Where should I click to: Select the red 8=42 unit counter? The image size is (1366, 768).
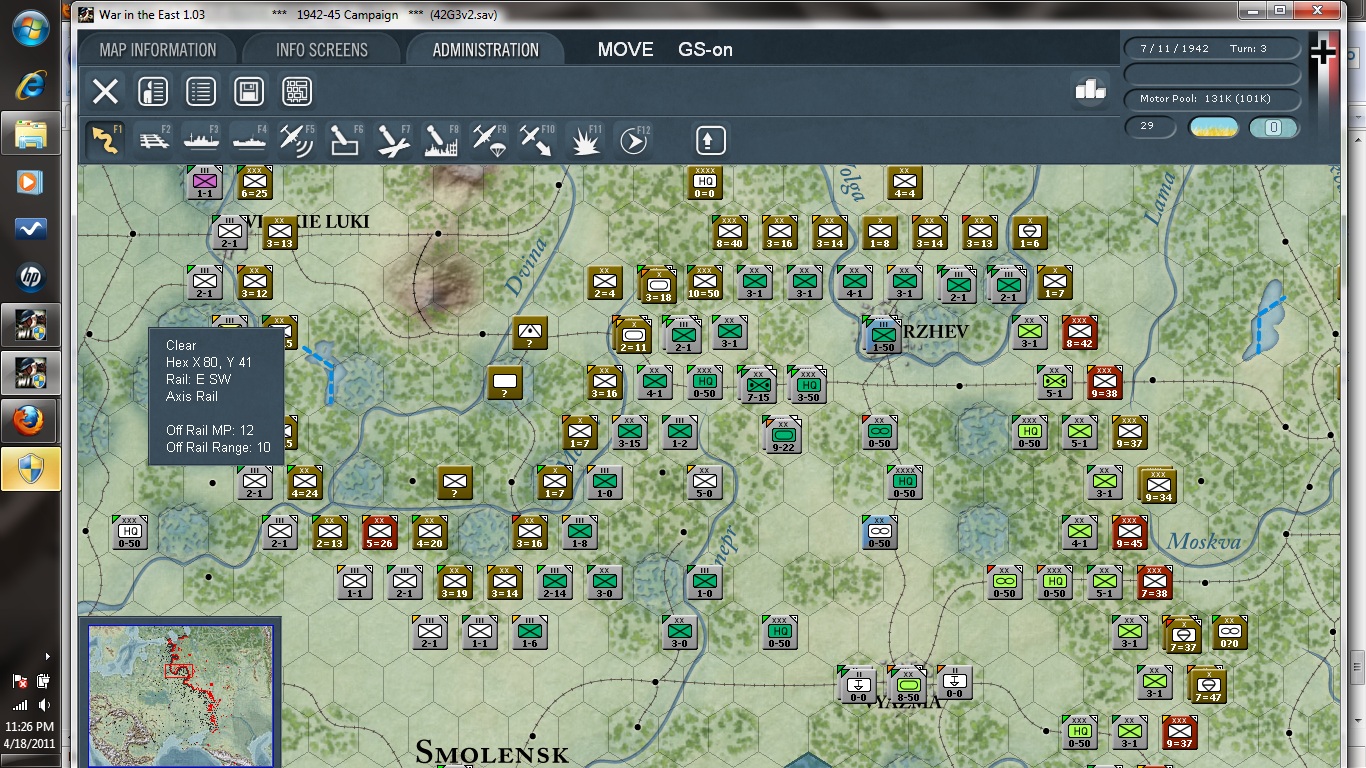(1079, 332)
